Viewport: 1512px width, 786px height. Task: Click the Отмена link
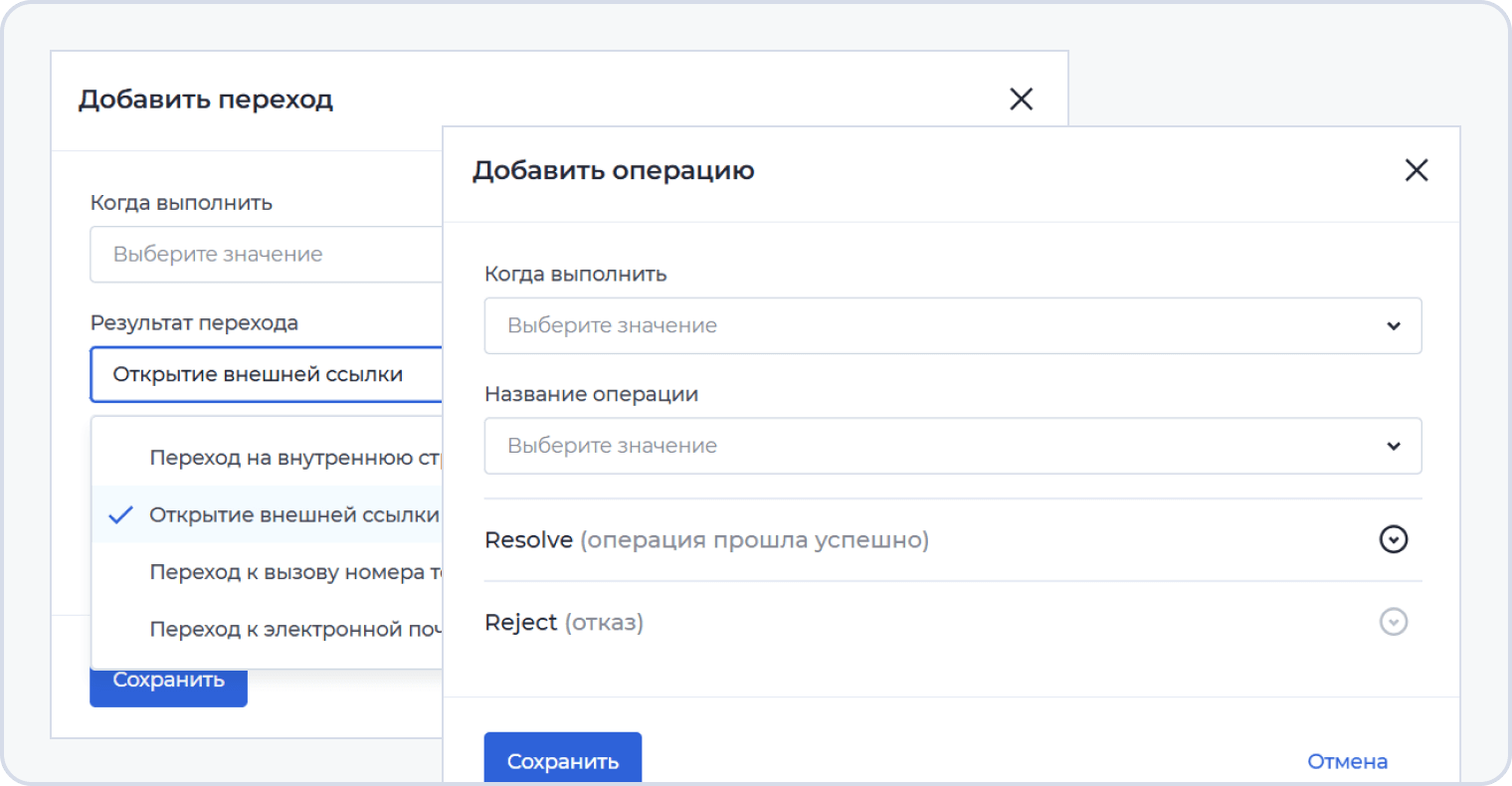1347,761
